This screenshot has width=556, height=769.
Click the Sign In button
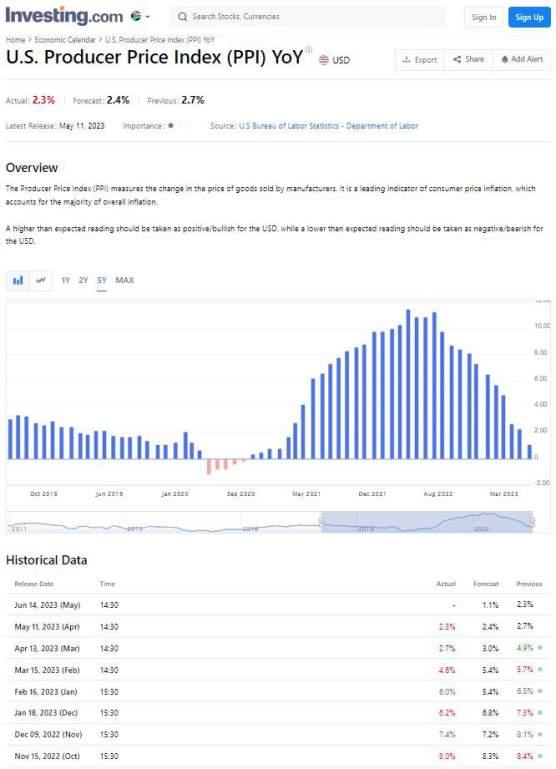click(x=483, y=17)
